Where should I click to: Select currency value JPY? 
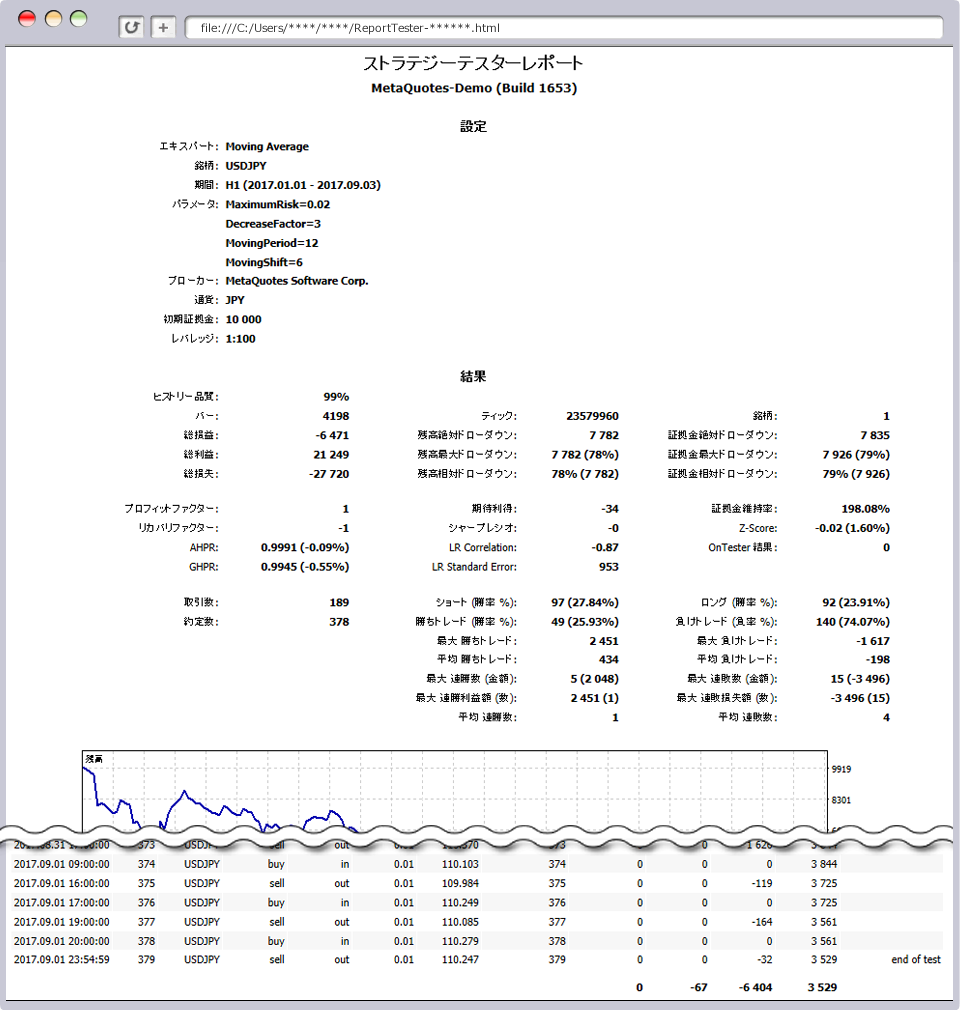235,300
